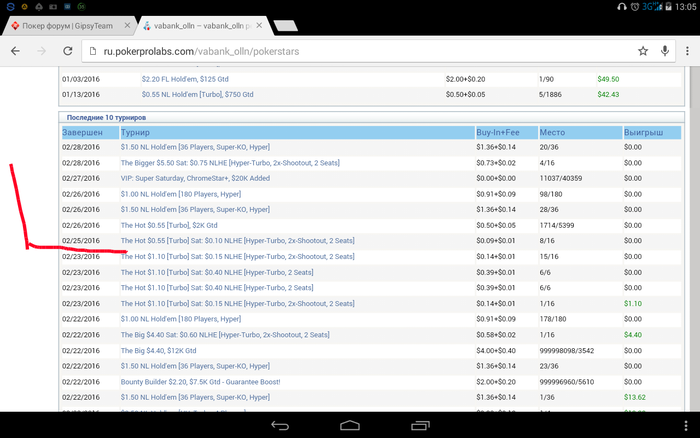
Task: Open The Big $4.40, $12K Gtd link
Action: tap(158, 351)
